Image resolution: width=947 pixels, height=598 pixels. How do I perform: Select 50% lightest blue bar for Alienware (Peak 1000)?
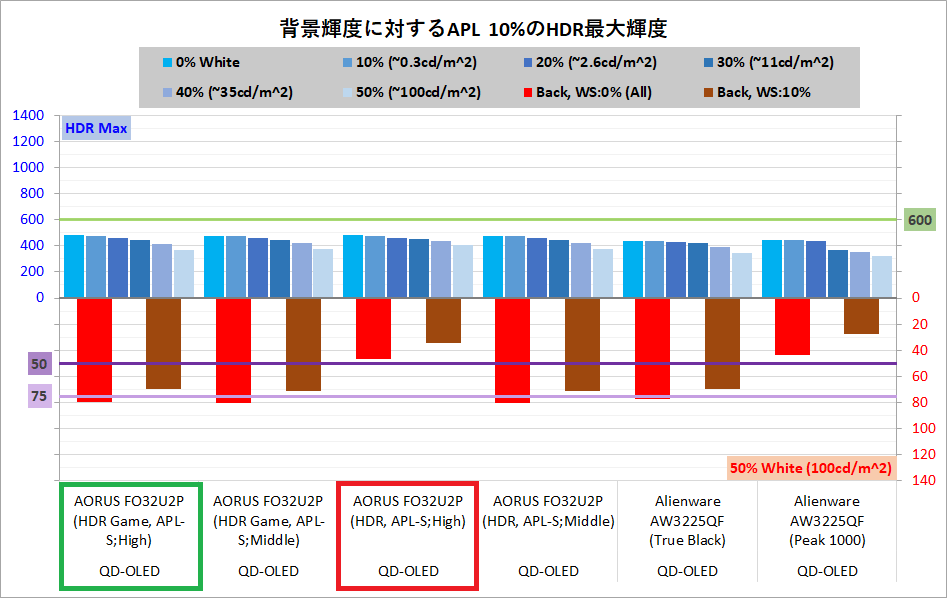[882, 277]
